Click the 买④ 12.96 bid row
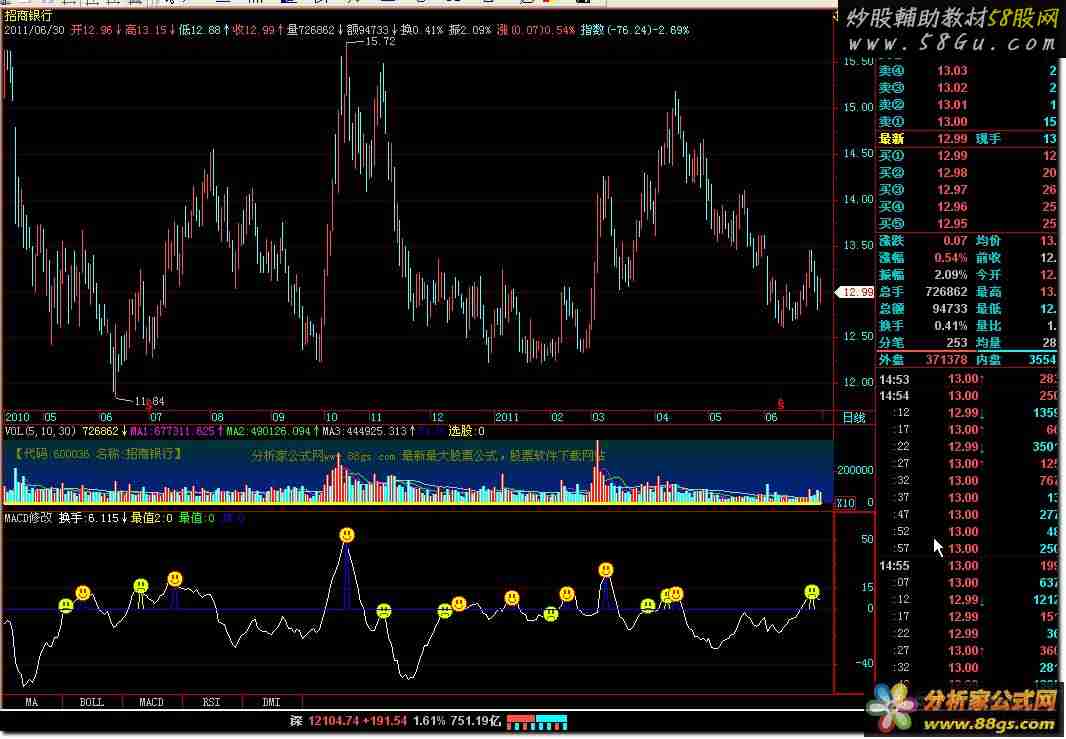Viewport: 1066px width, 739px height. pos(969,207)
